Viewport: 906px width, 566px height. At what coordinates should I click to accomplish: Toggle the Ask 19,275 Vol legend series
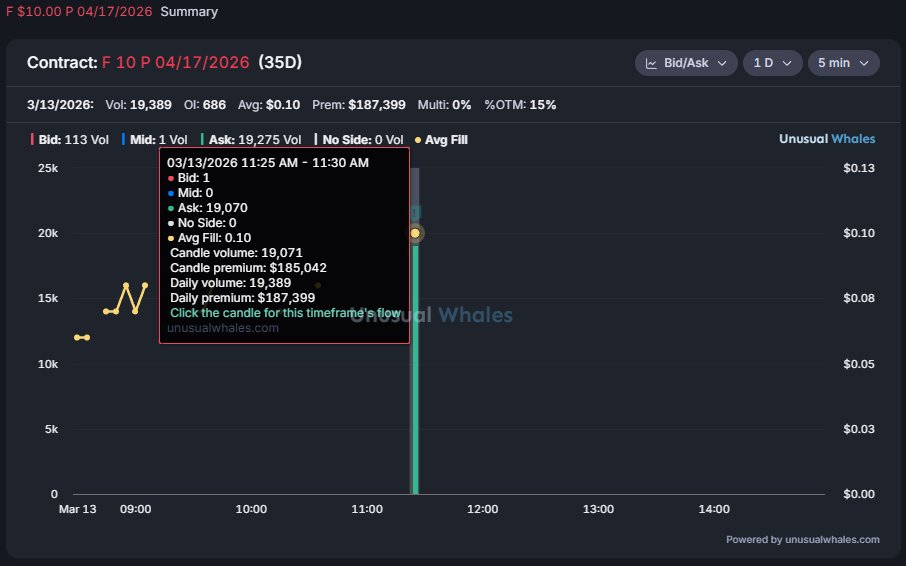point(251,140)
